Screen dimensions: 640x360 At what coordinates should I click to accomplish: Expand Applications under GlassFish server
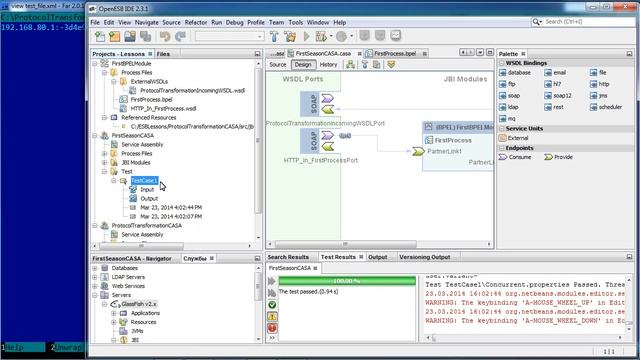coord(114,313)
